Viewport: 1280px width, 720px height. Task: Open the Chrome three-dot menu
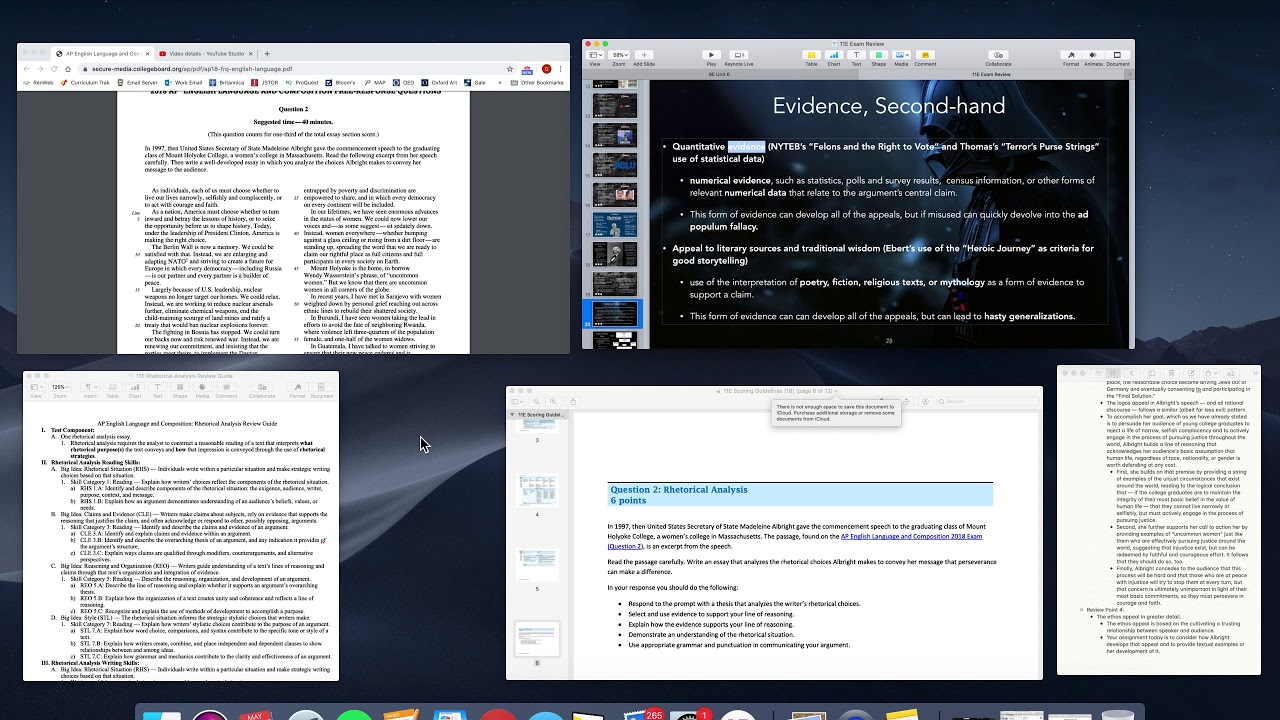(561, 69)
